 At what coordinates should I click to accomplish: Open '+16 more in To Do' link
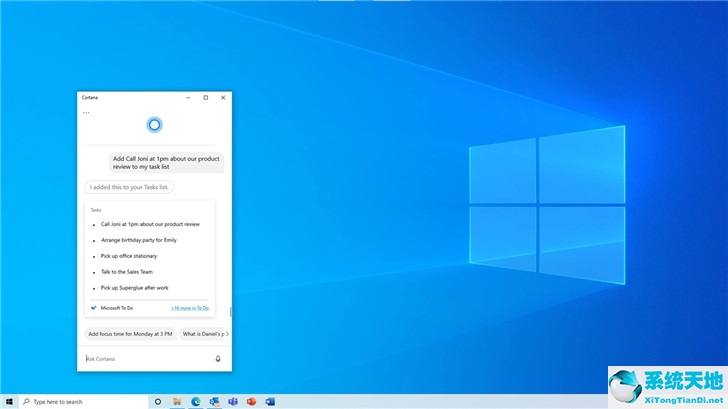pos(190,308)
